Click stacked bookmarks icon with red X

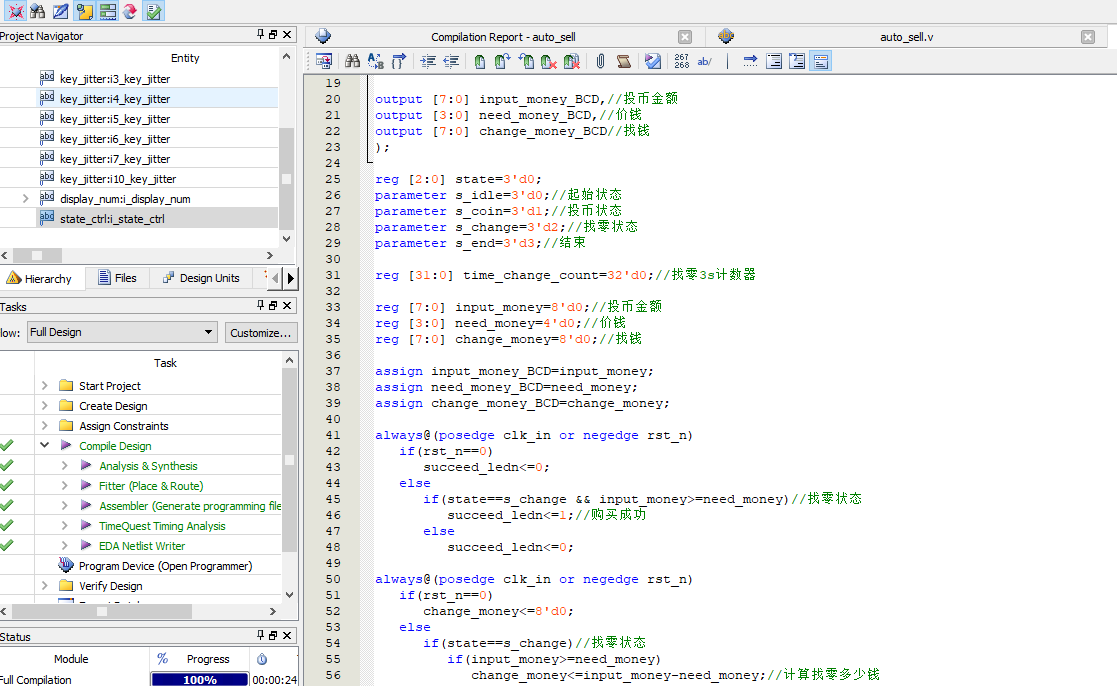(x=571, y=61)
